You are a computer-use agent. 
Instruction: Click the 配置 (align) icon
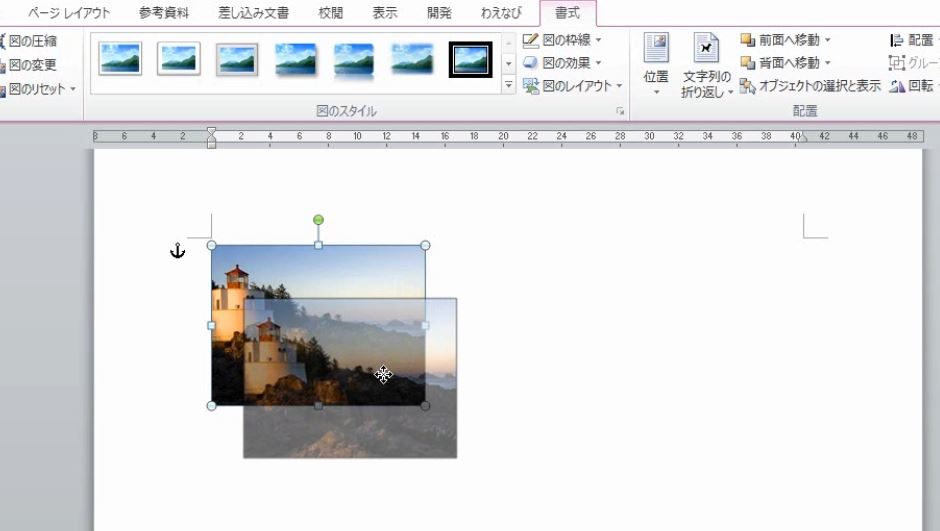point(896,40)
